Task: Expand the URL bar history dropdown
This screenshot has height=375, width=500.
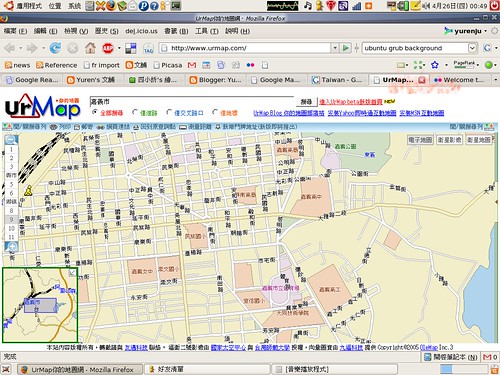Action: point(335,48)
